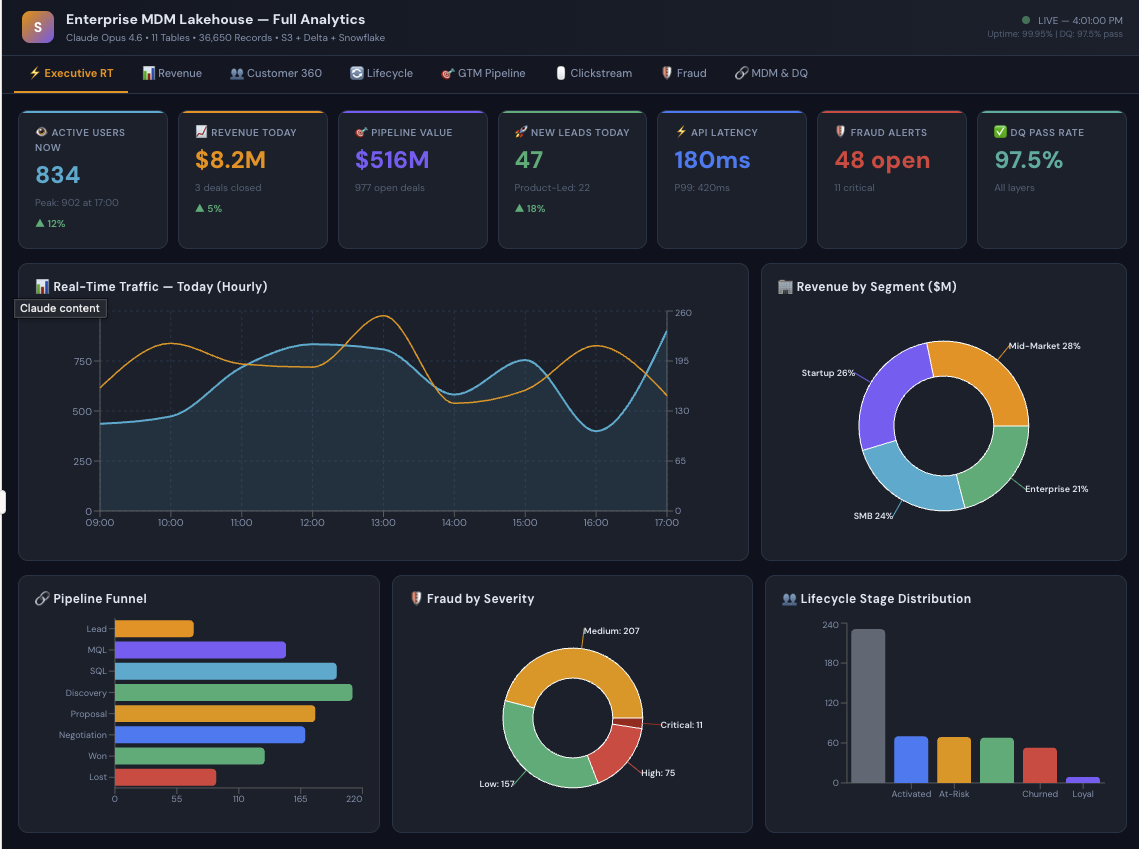This screenshot has height=849, width=1139.
Task: Open the Clickstream tab
Action: [594, 73]
